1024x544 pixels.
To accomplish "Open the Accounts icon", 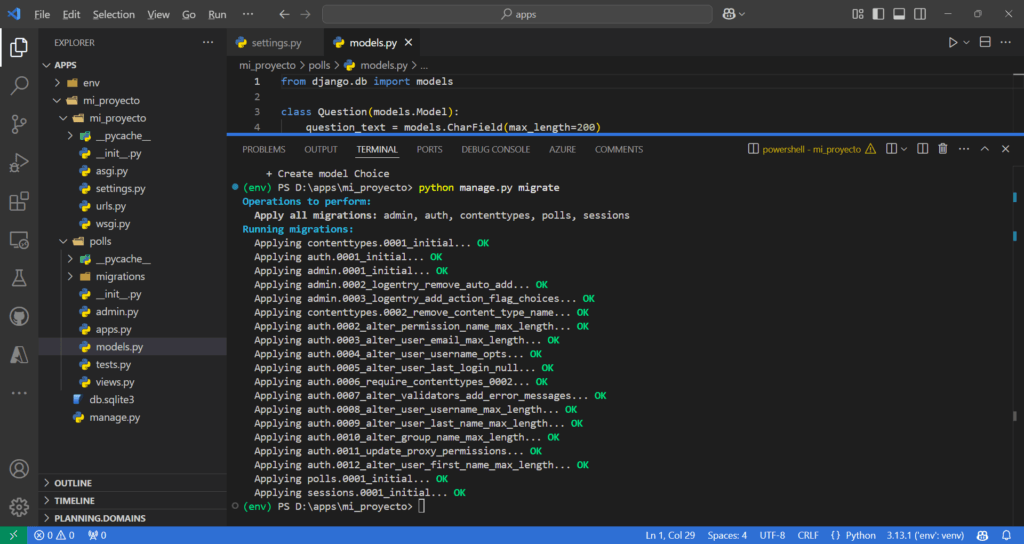I will 19,468.
